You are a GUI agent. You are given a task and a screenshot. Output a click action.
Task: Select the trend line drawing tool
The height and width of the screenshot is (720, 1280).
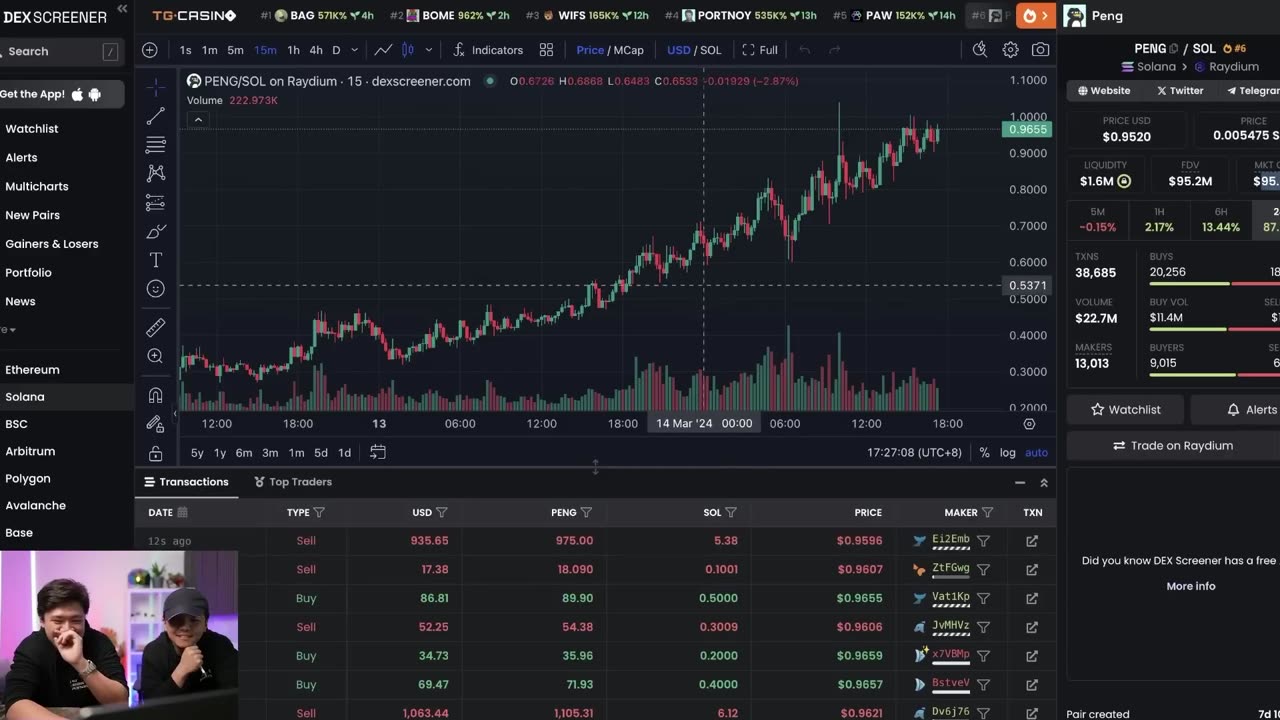click(155, 116)
